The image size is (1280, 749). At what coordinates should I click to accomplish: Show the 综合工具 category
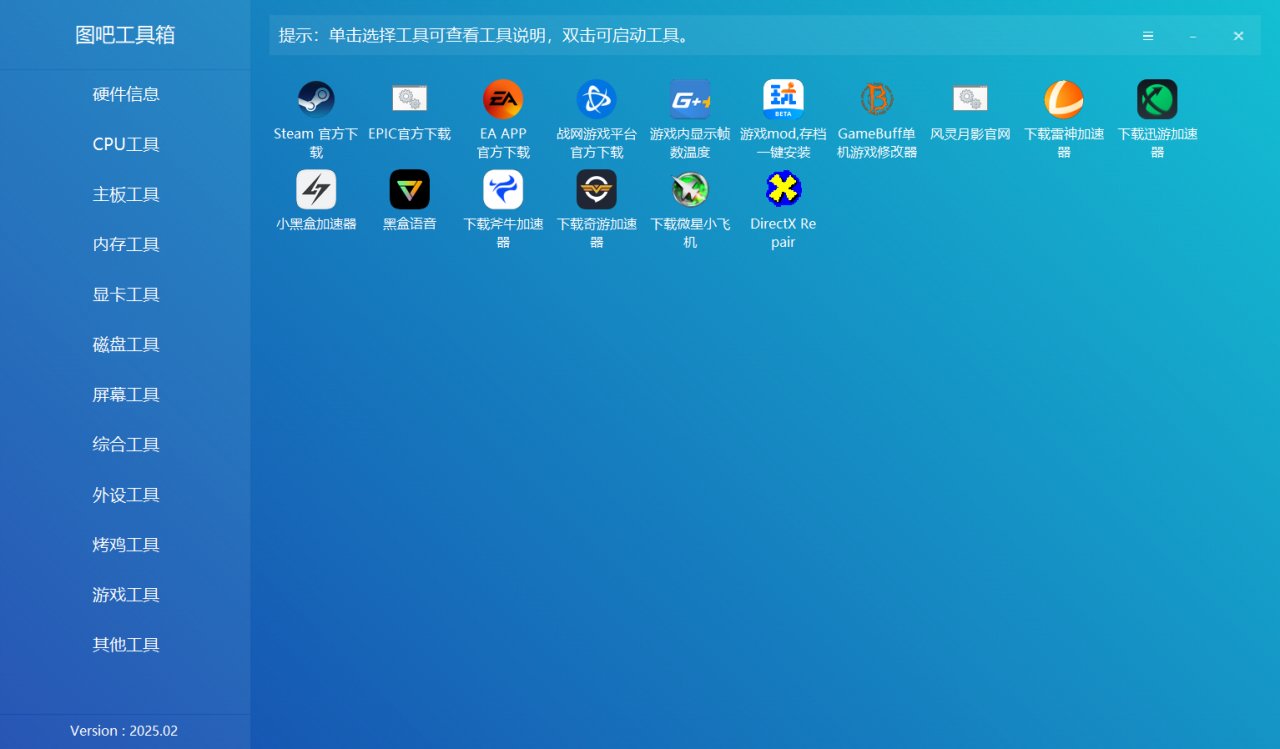point(126,444)
